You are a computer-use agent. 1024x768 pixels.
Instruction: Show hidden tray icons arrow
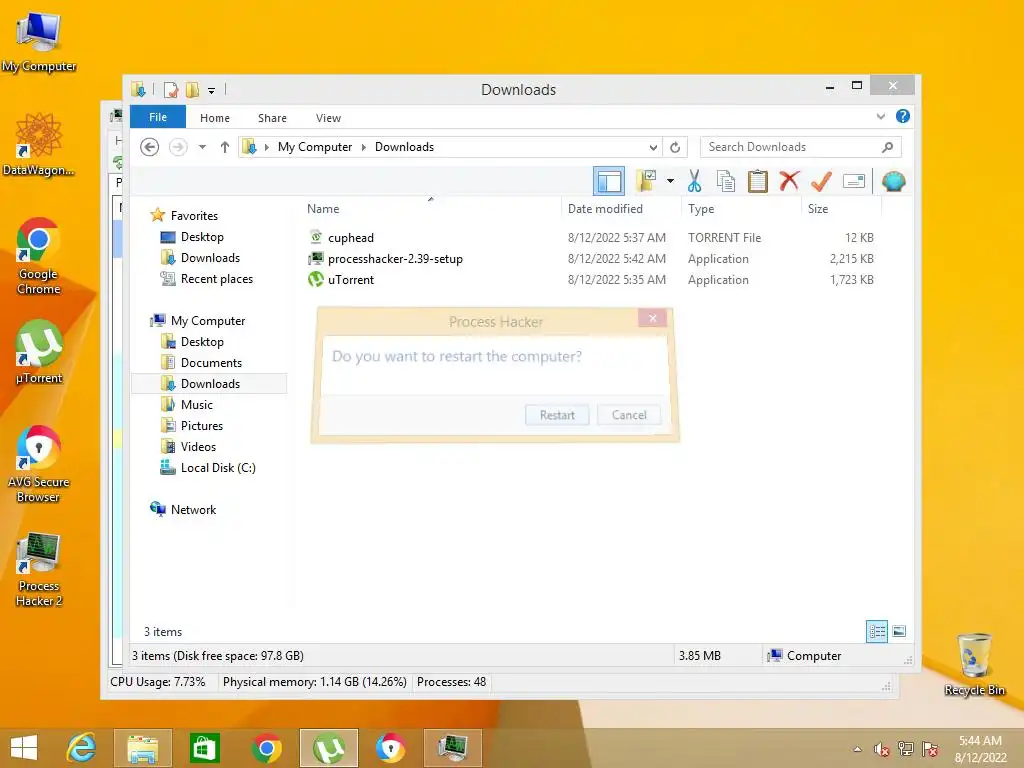click(857, 749)
